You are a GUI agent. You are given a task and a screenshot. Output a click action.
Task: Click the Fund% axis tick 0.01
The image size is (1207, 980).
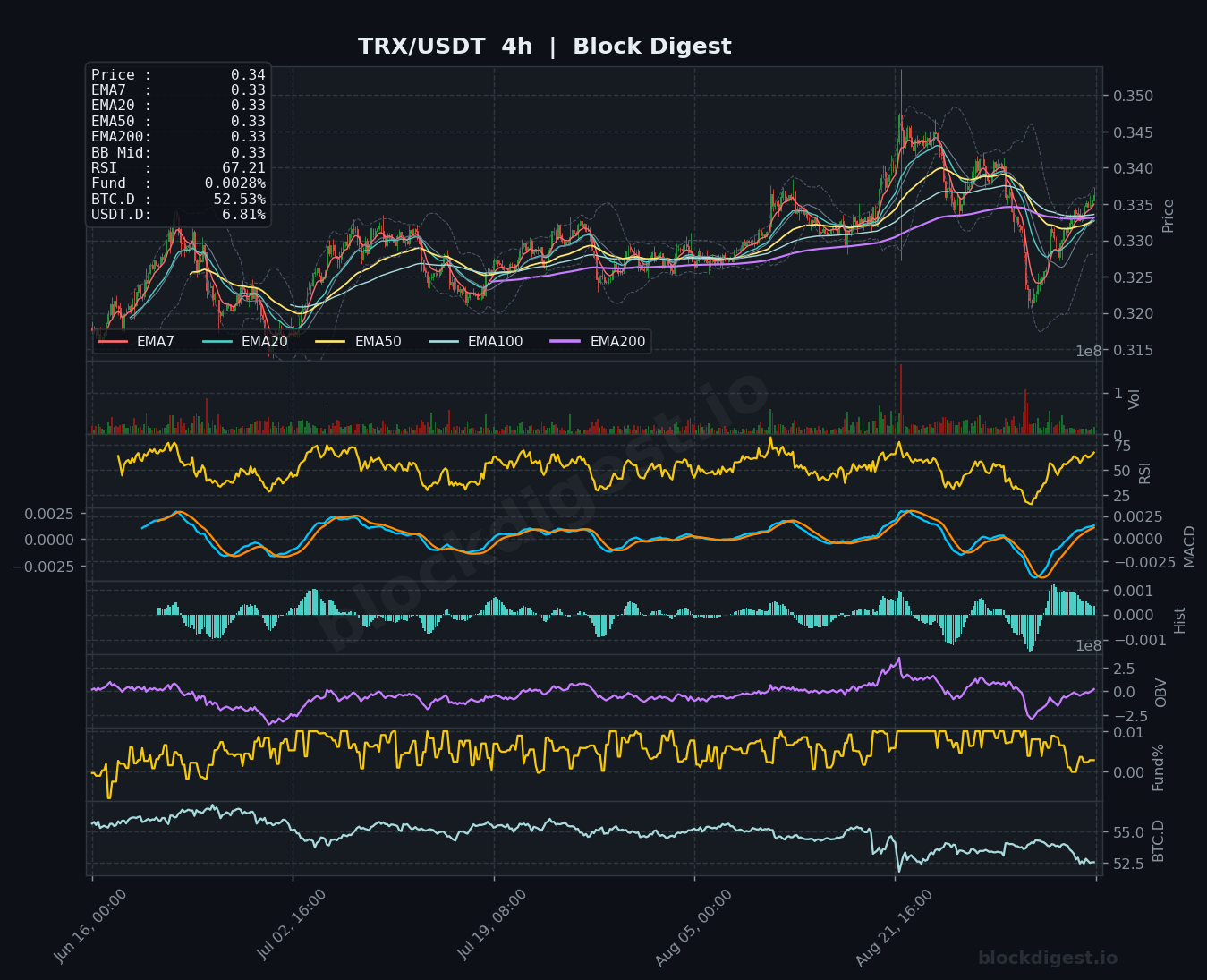click(1129, 733)
